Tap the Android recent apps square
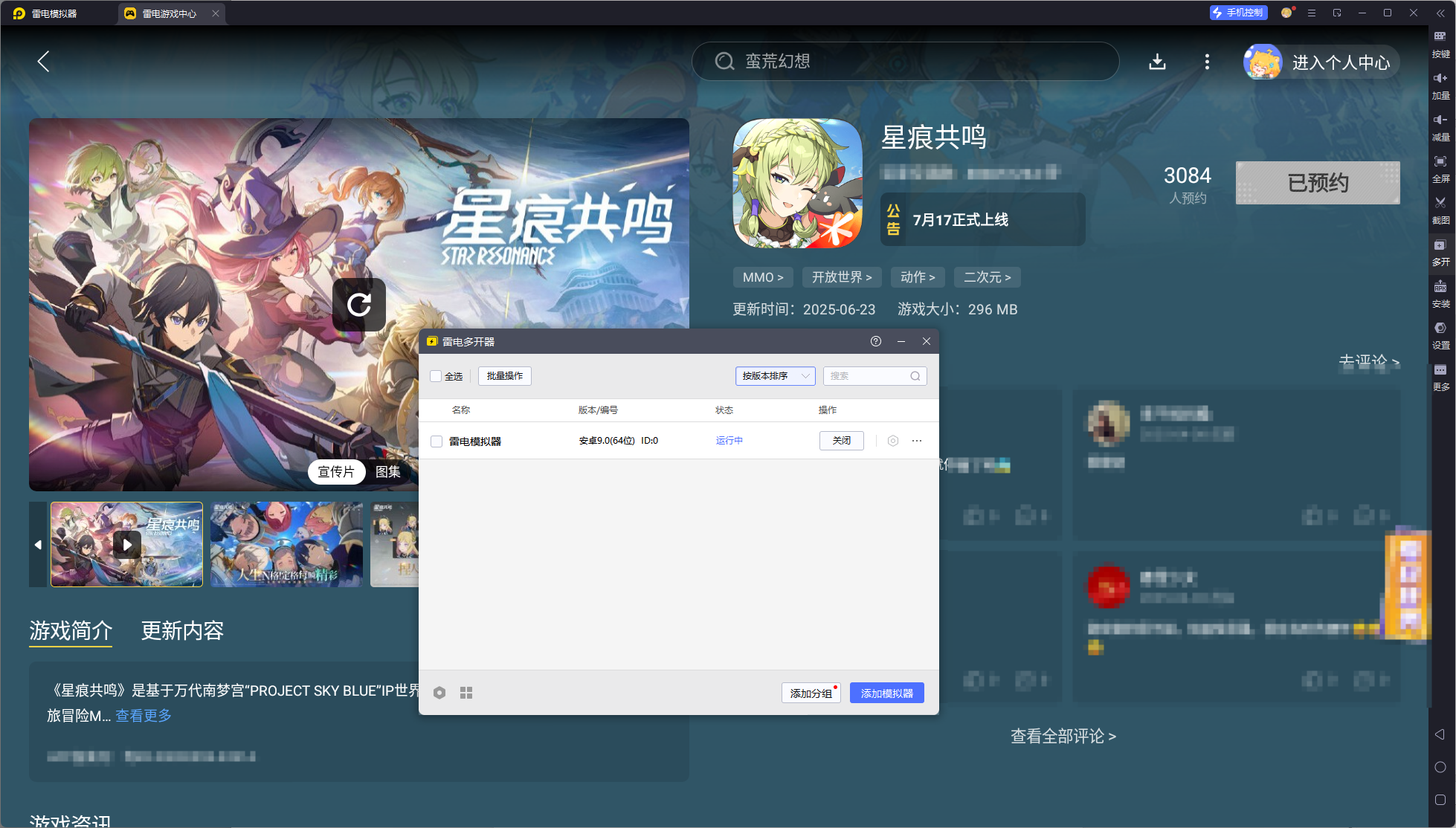The height and width of the screenshot is (828, 1456). point(1440,800)
